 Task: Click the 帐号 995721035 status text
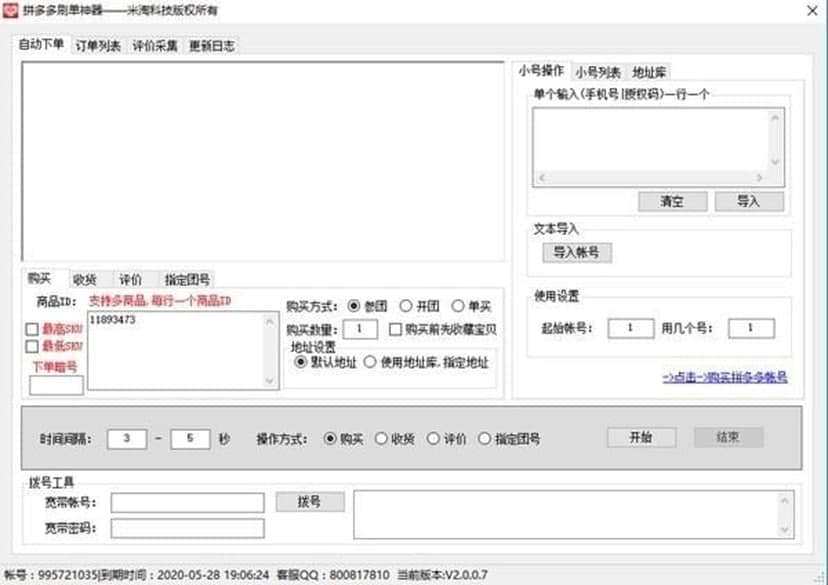(x=51, y=575)
